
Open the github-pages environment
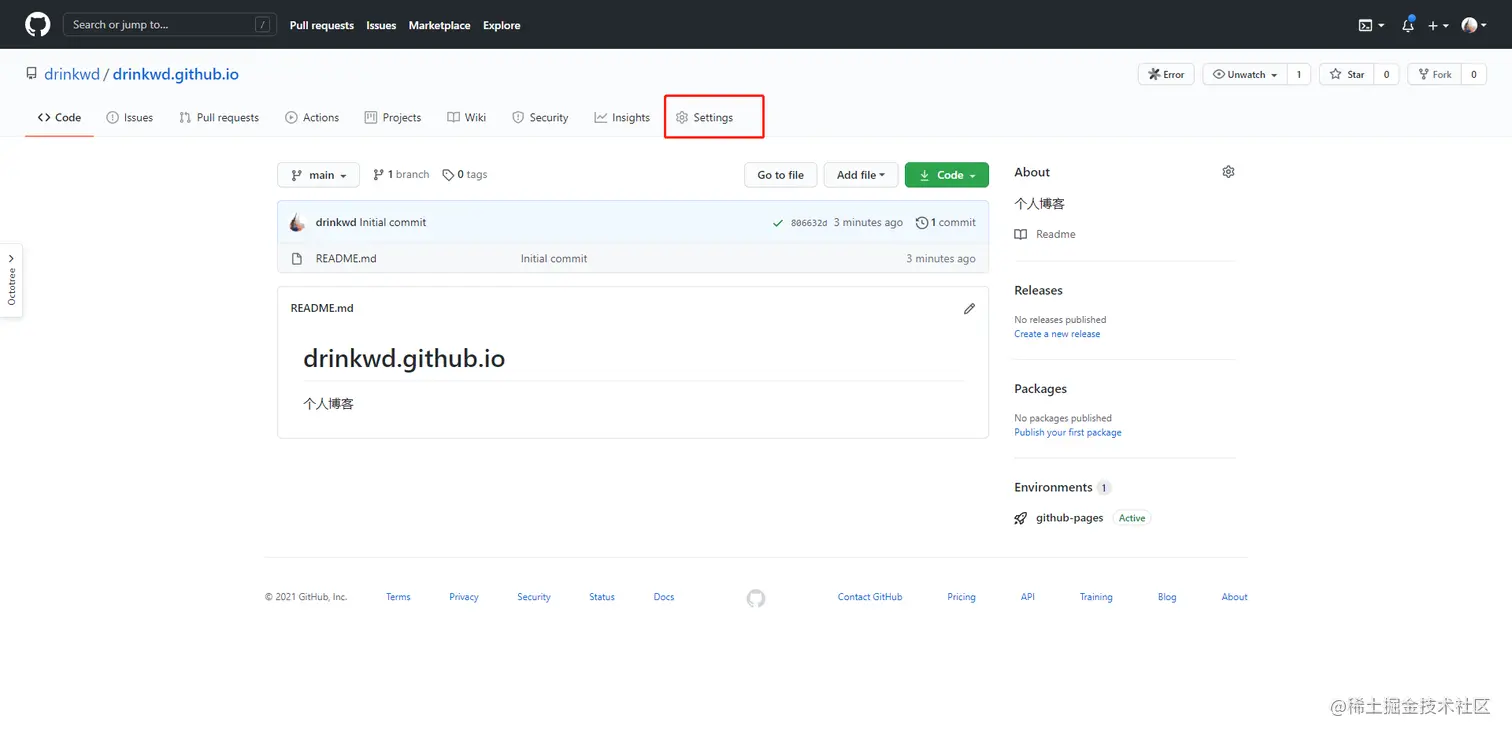(x=1069, y=518)
